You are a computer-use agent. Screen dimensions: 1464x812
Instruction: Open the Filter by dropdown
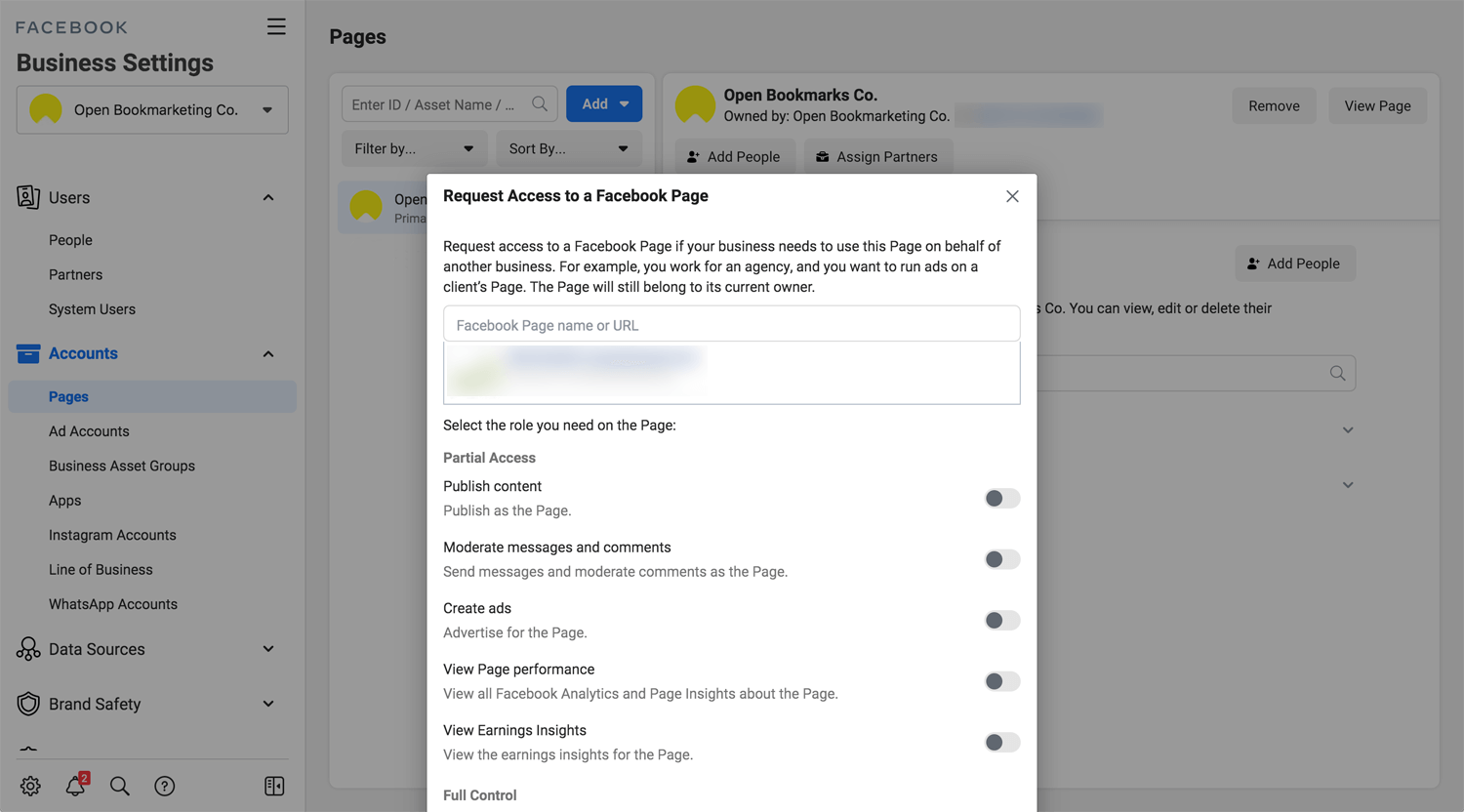click(x=414, y=148)
